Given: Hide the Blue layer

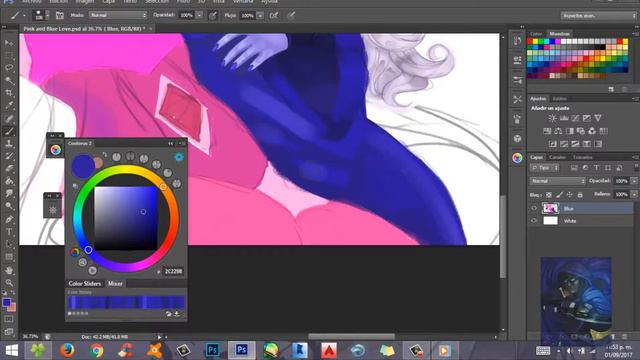Looking at the screenshot, I should pyautogui.click(x=534, y=209).
